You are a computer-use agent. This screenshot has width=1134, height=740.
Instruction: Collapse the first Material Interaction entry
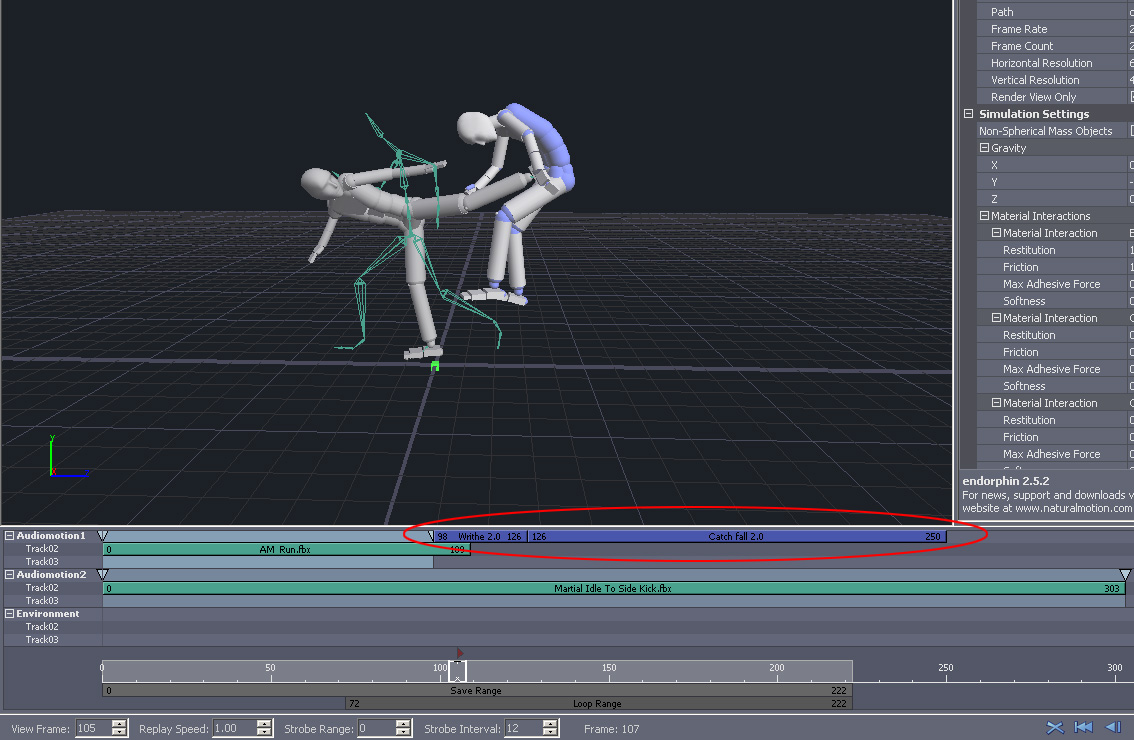[996, 233]
